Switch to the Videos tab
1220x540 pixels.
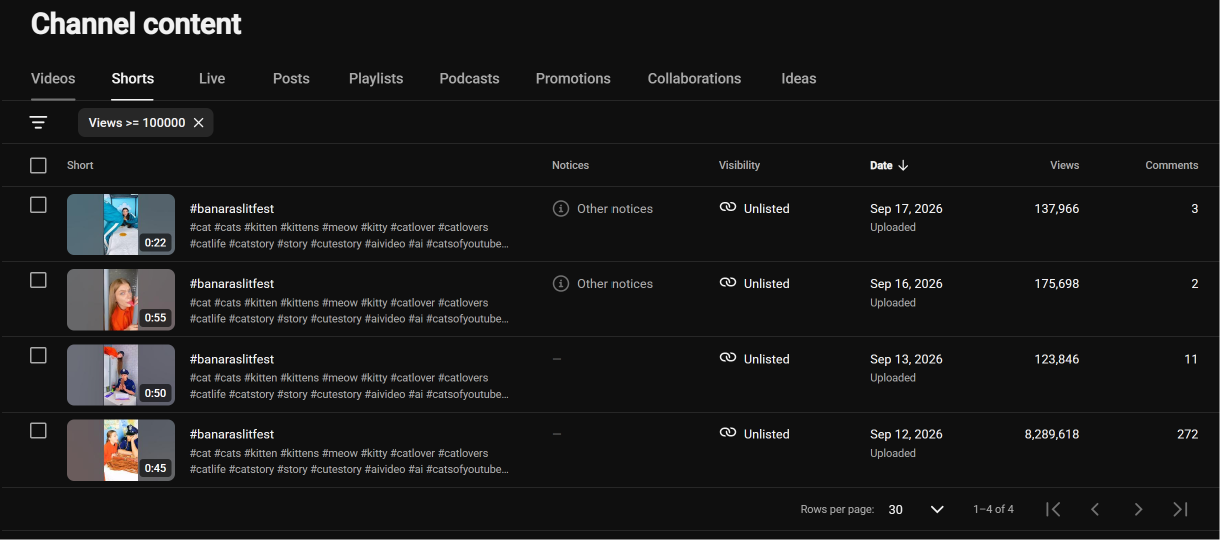pos(53,78)
